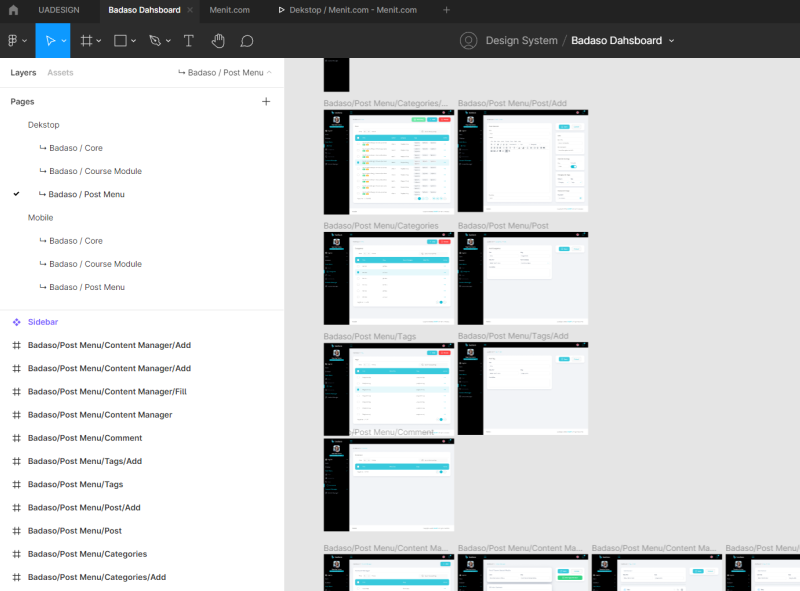Select the Sidebar component layer
Screen dimensions: 800x591
(x=43, y=322)
